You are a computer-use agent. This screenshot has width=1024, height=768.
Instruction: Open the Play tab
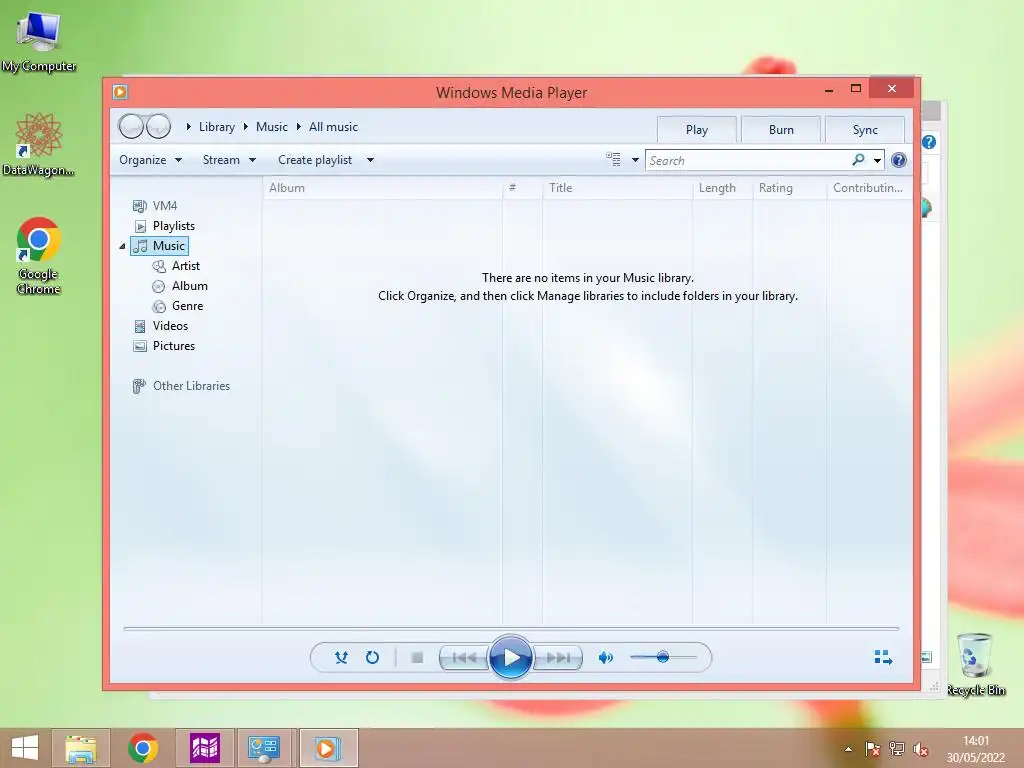pos(696,129)
